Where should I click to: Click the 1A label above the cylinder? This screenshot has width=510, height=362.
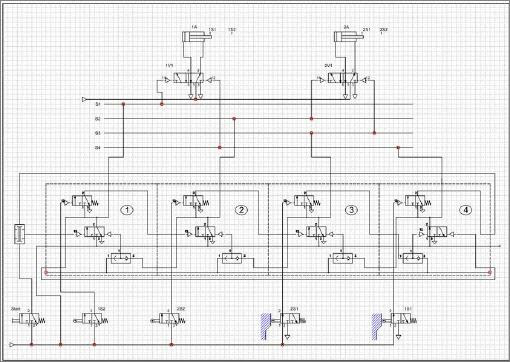(x=194, y=27)
